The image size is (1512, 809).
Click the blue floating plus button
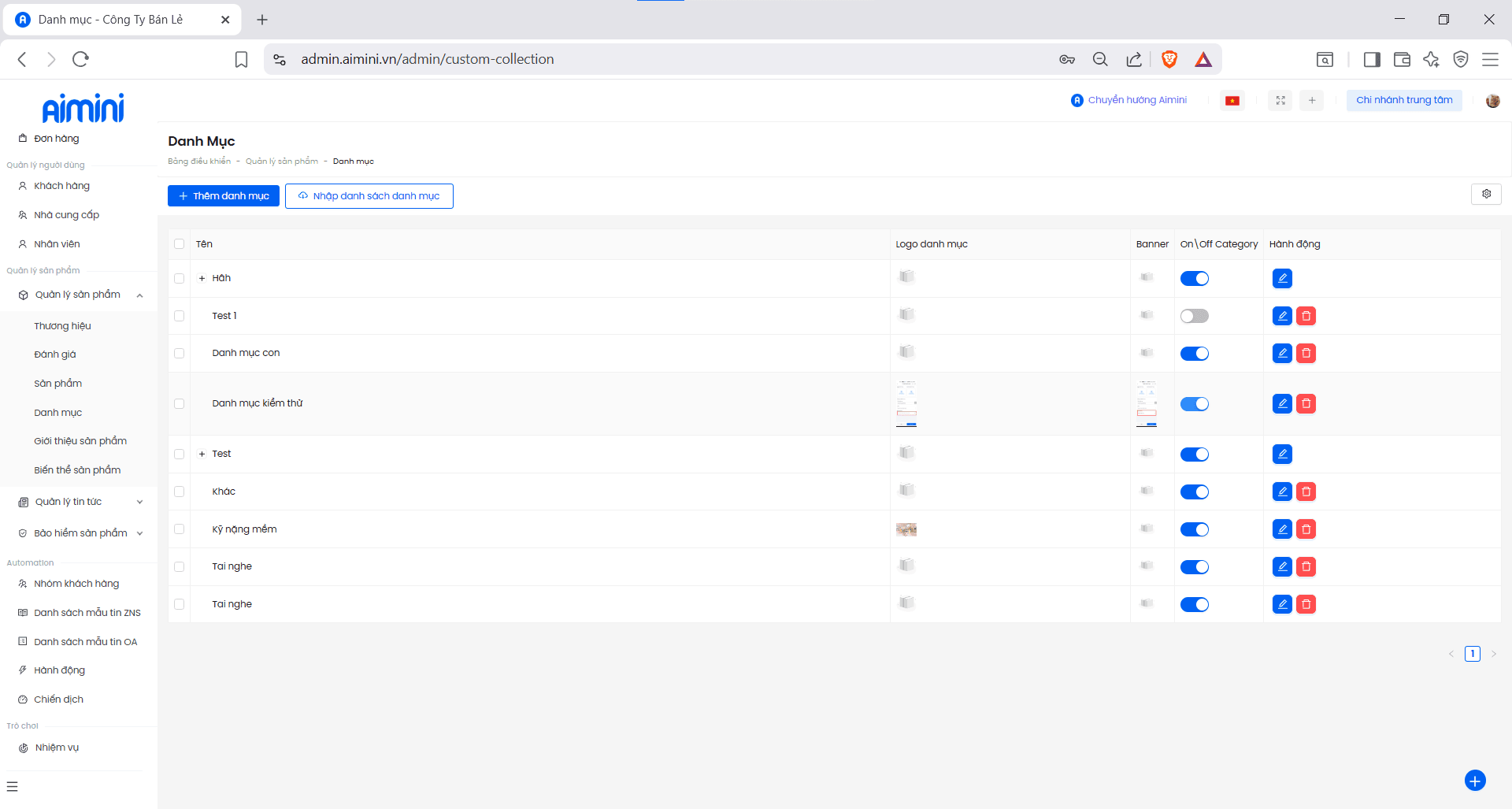tap(1474, 780)
